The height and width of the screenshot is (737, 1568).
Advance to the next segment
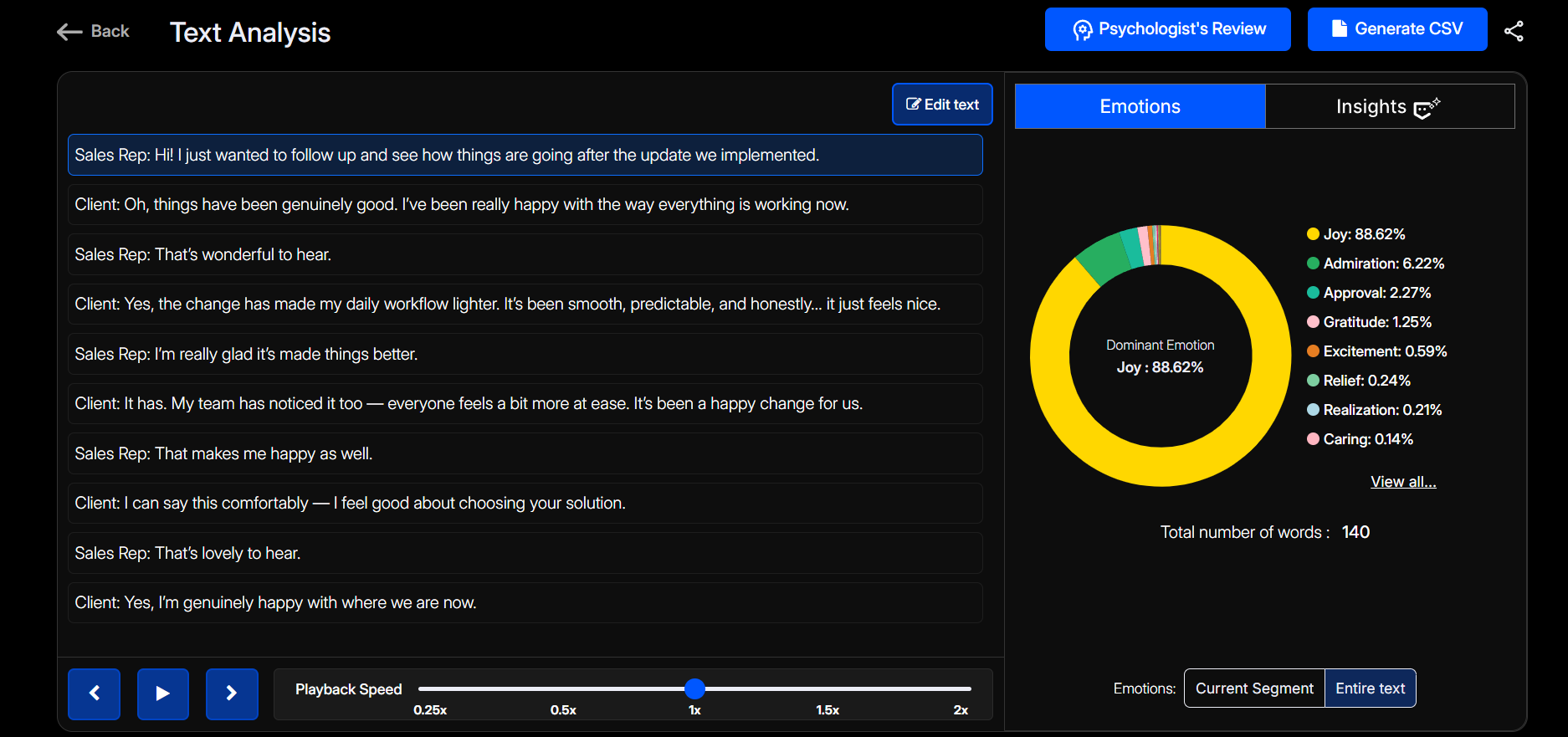coord(232,693)
